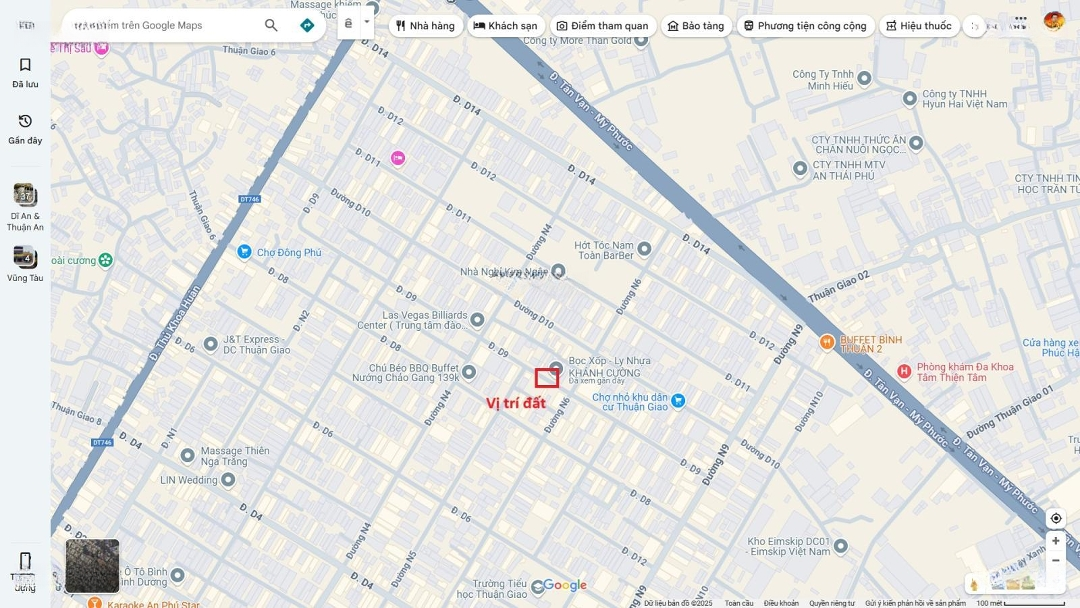This screenshot has width=1080, height=608.
Task: Center map on my location
Action: tap(1055, 518)
